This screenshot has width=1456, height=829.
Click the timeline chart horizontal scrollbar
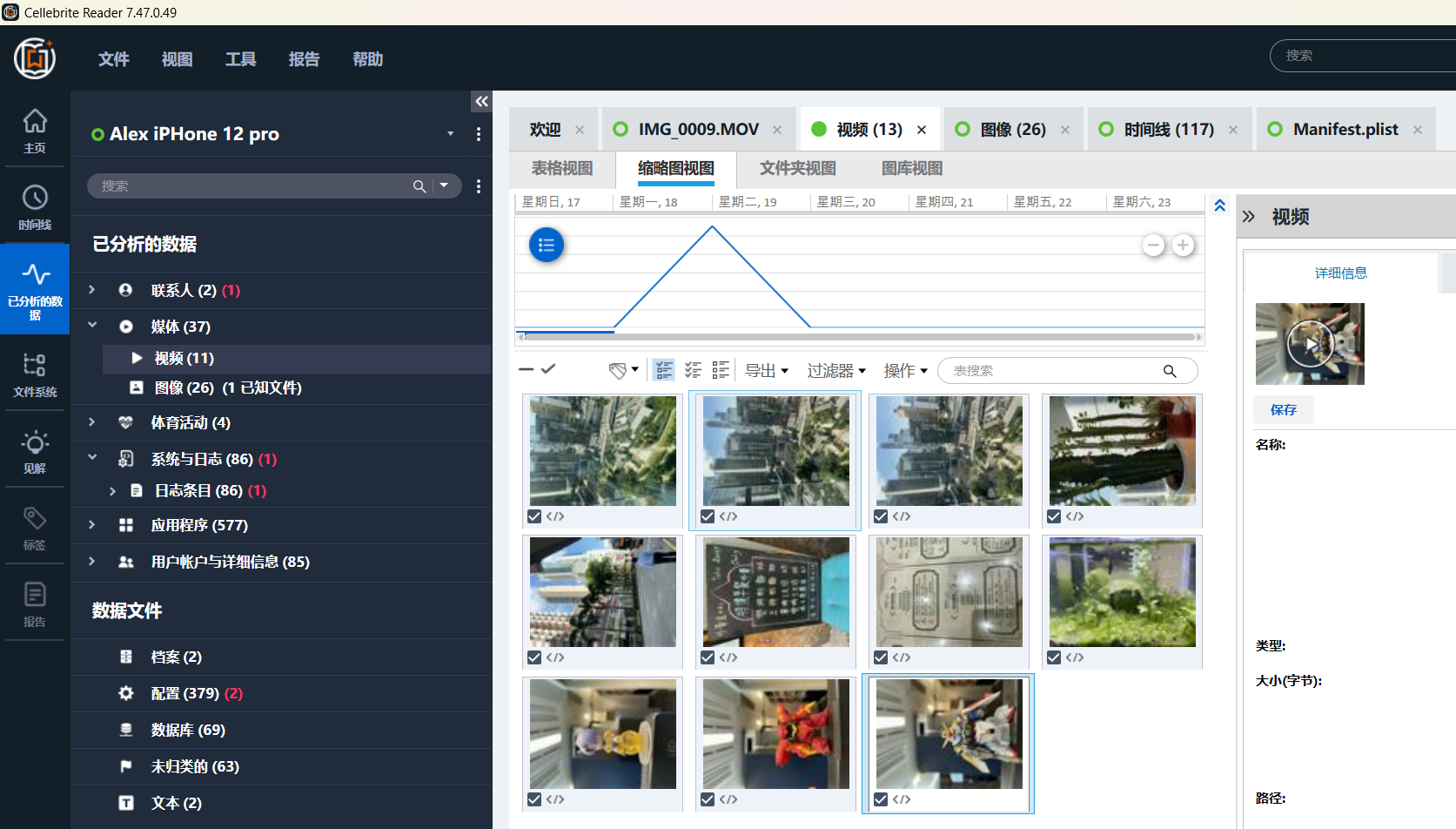pyautogui.click(x=860, y=337)
